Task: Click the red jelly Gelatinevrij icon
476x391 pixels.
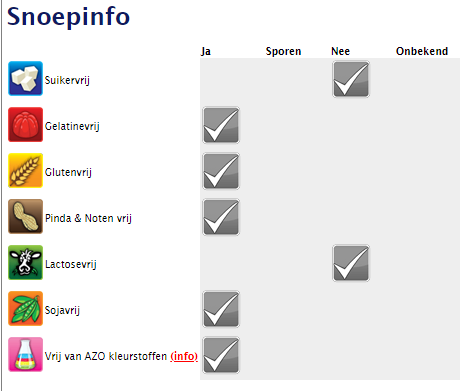Action: 25,124
